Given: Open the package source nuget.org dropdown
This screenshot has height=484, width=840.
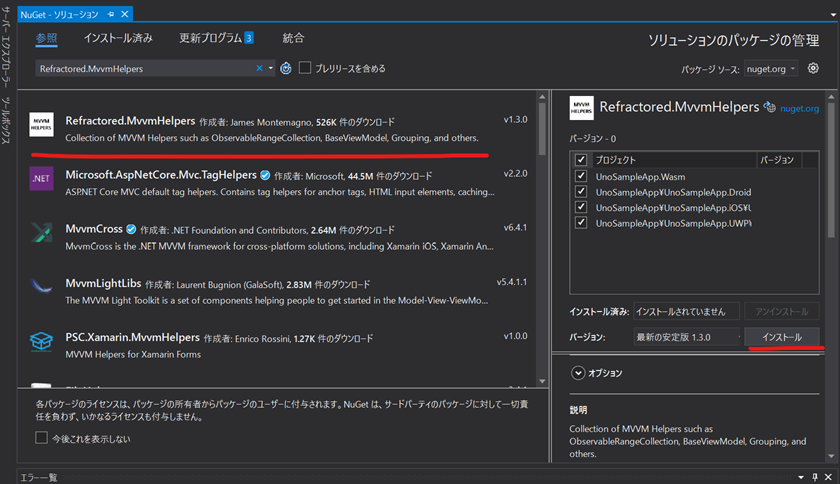Looking at the screenshot, I should pos(770,69).
